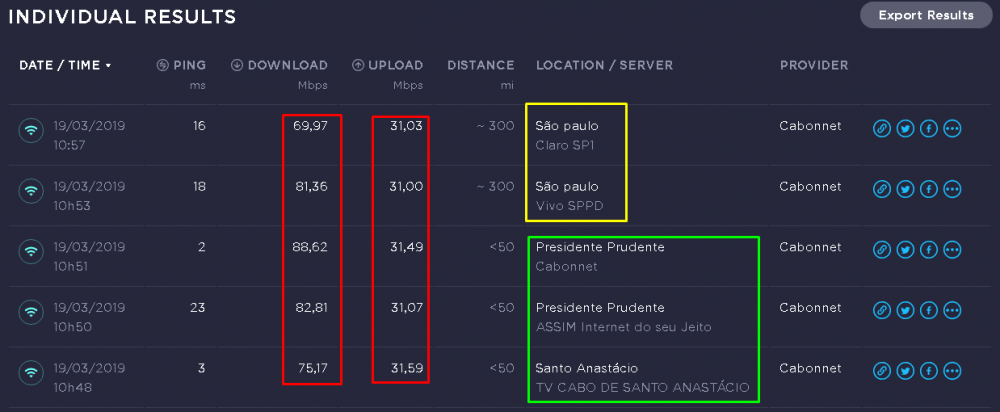Share the 10:57 result on Facebook
Viewport: 1000px width, 412px height.
point(928,129)
